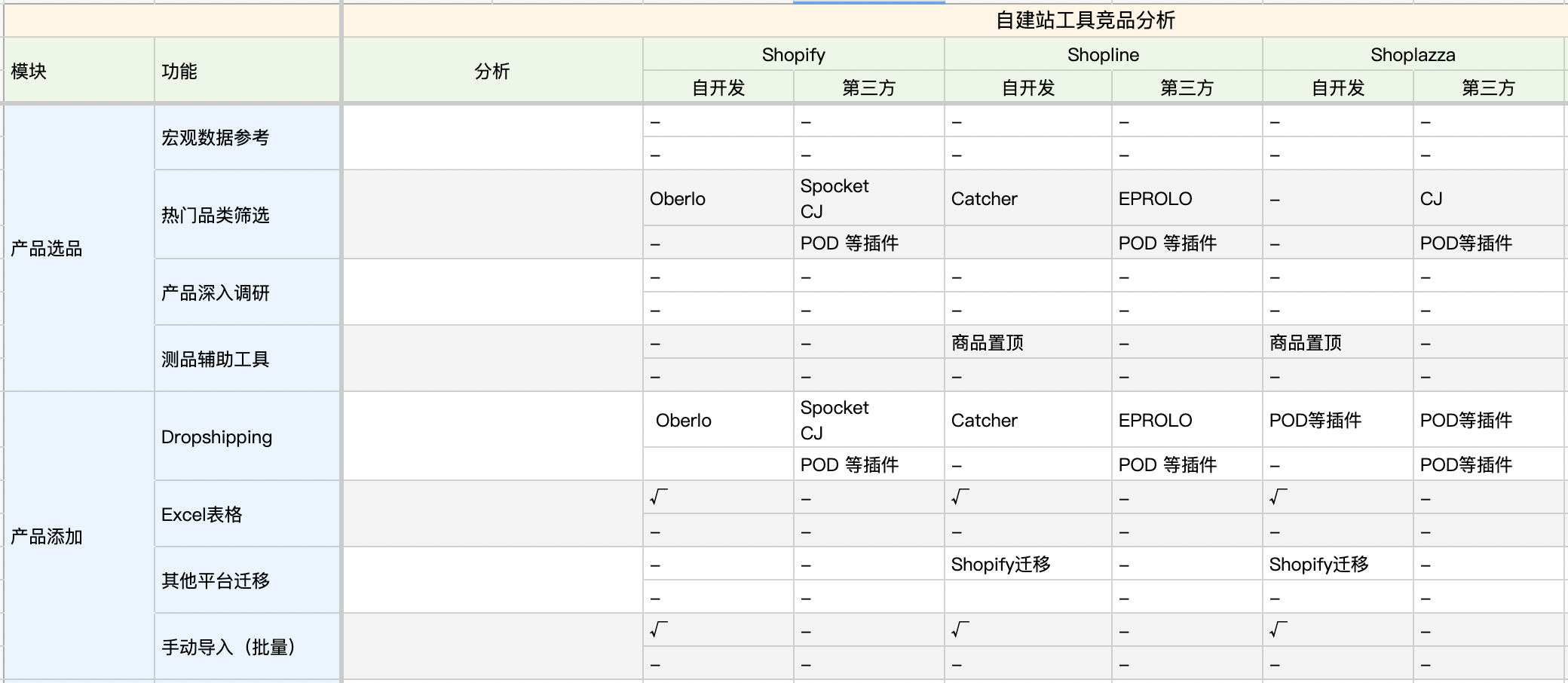Click the 产品选品 module cell
Screen dimensions: 1568x683
pos(78,248)
